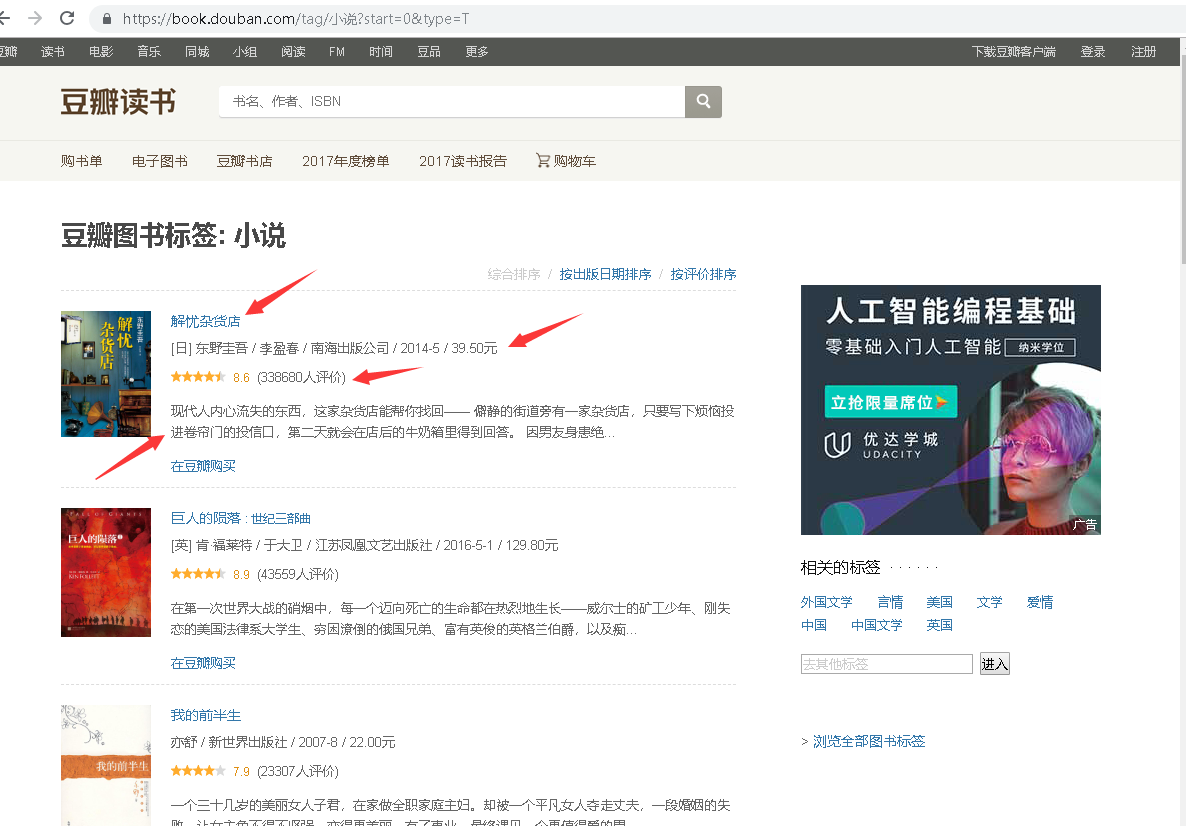Screen dimensions: 1186x826
Task: Focus the book search input field
Action: tap(452, 101)
